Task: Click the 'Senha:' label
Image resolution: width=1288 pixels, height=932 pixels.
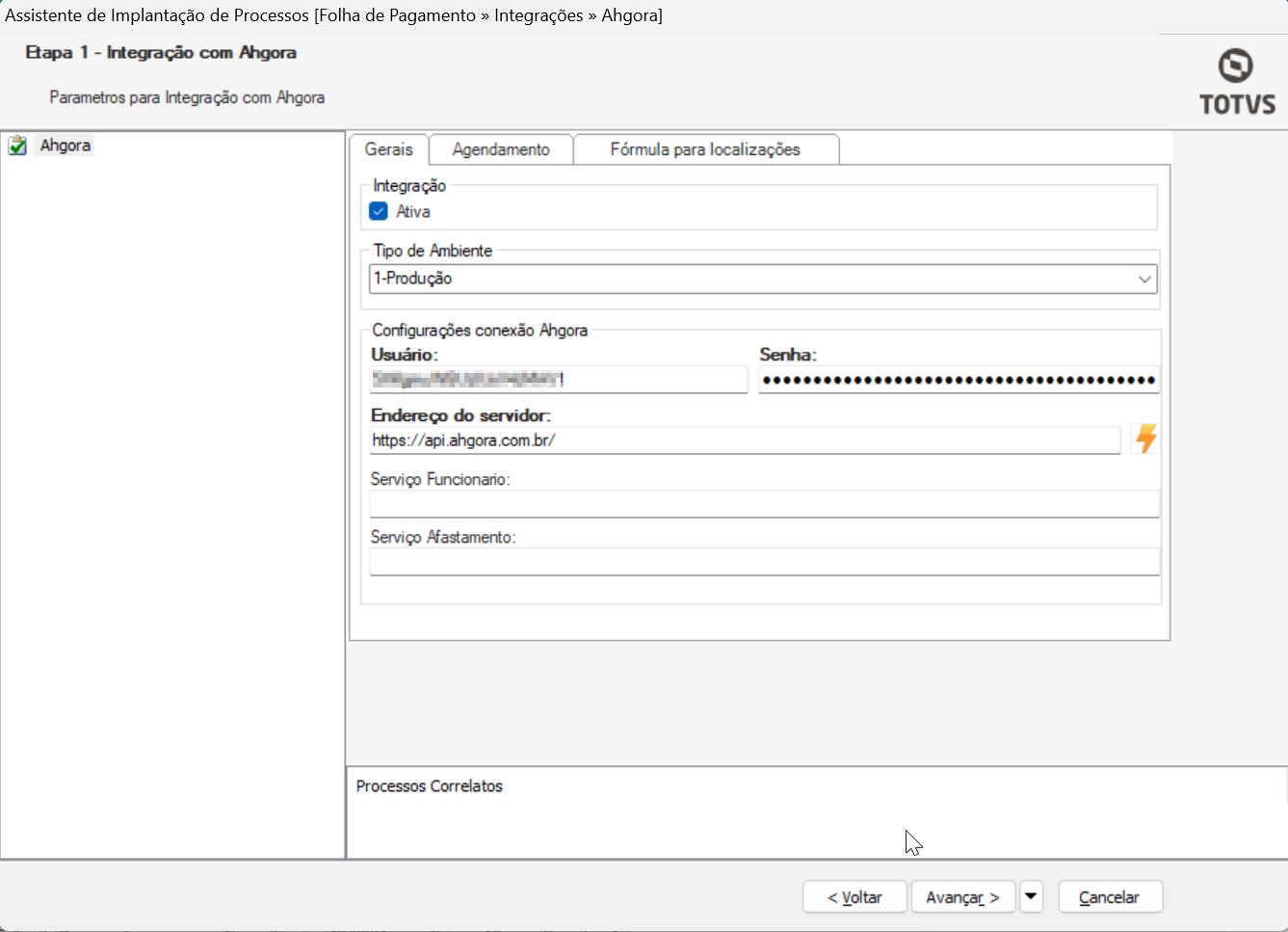Action: click(788, 355)
